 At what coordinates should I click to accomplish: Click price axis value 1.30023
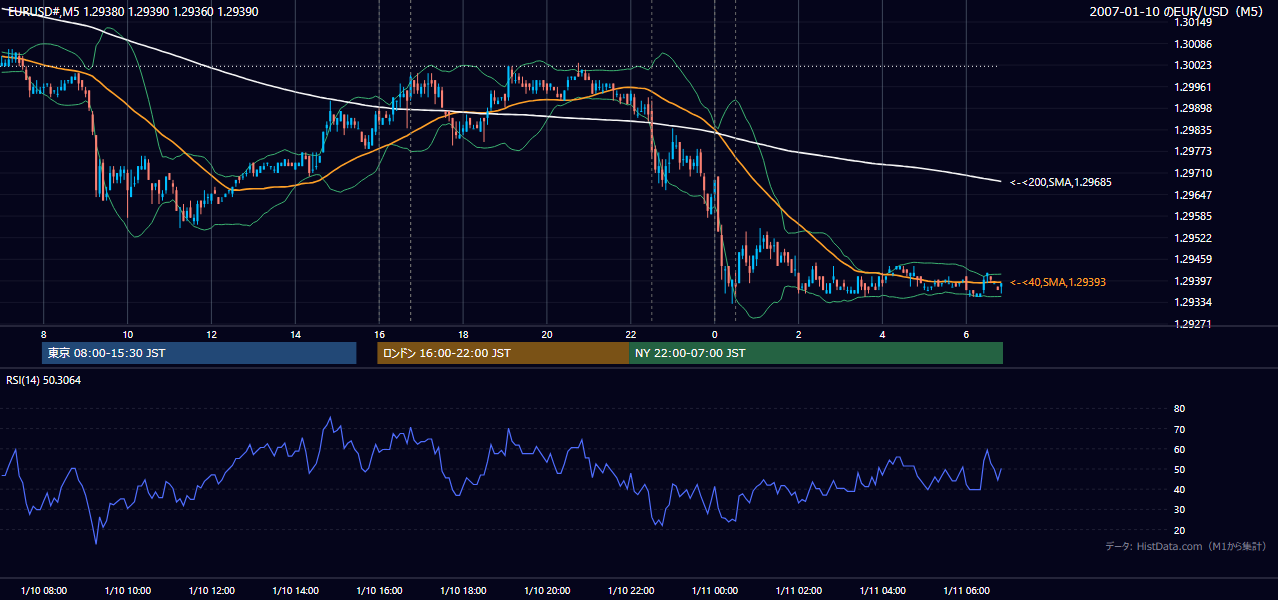1195,65
